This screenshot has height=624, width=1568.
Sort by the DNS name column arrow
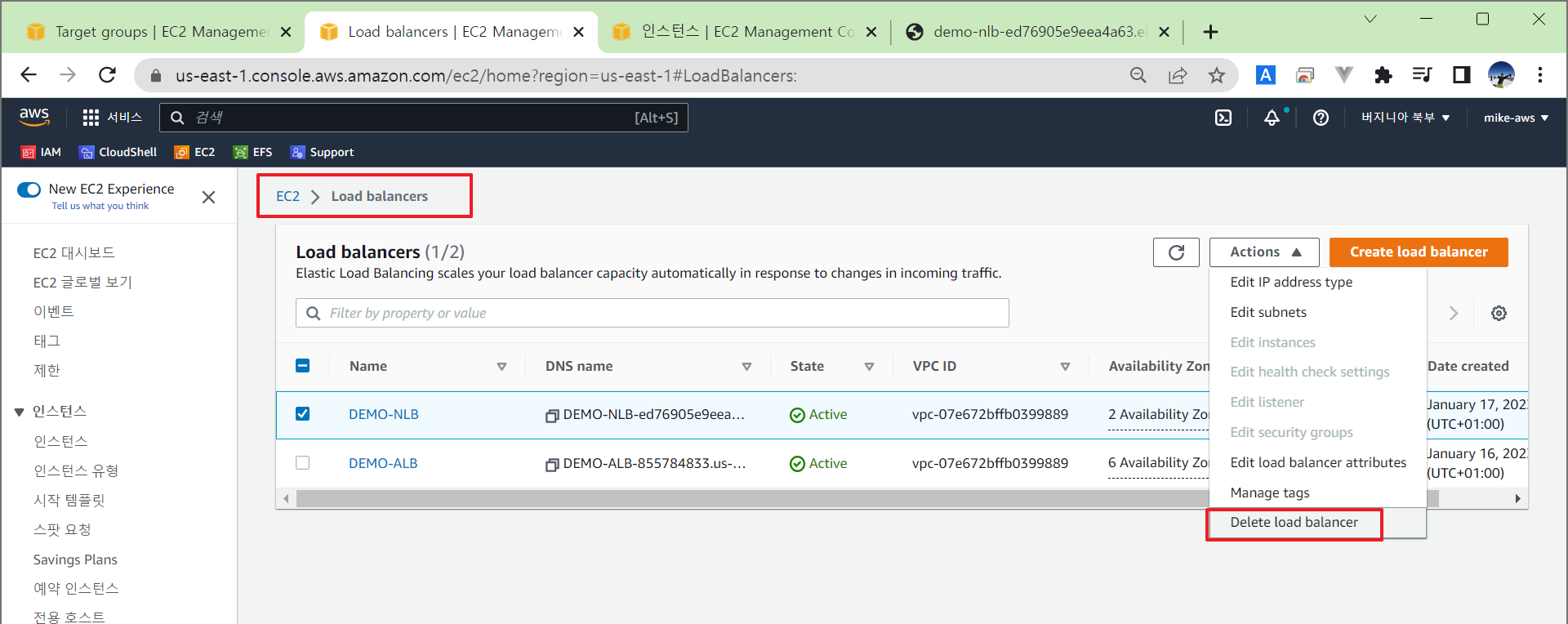[x=746, y=367]
